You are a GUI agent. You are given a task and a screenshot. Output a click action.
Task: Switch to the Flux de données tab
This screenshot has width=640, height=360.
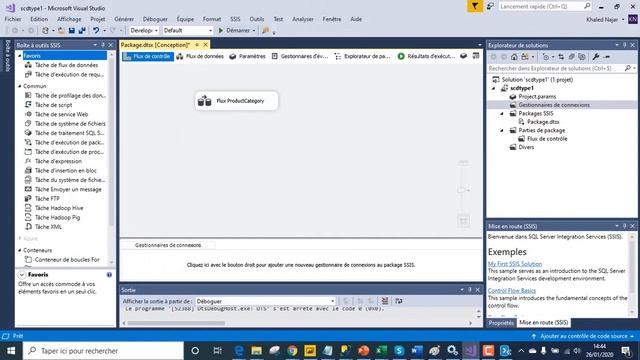[x=200, y=56]
